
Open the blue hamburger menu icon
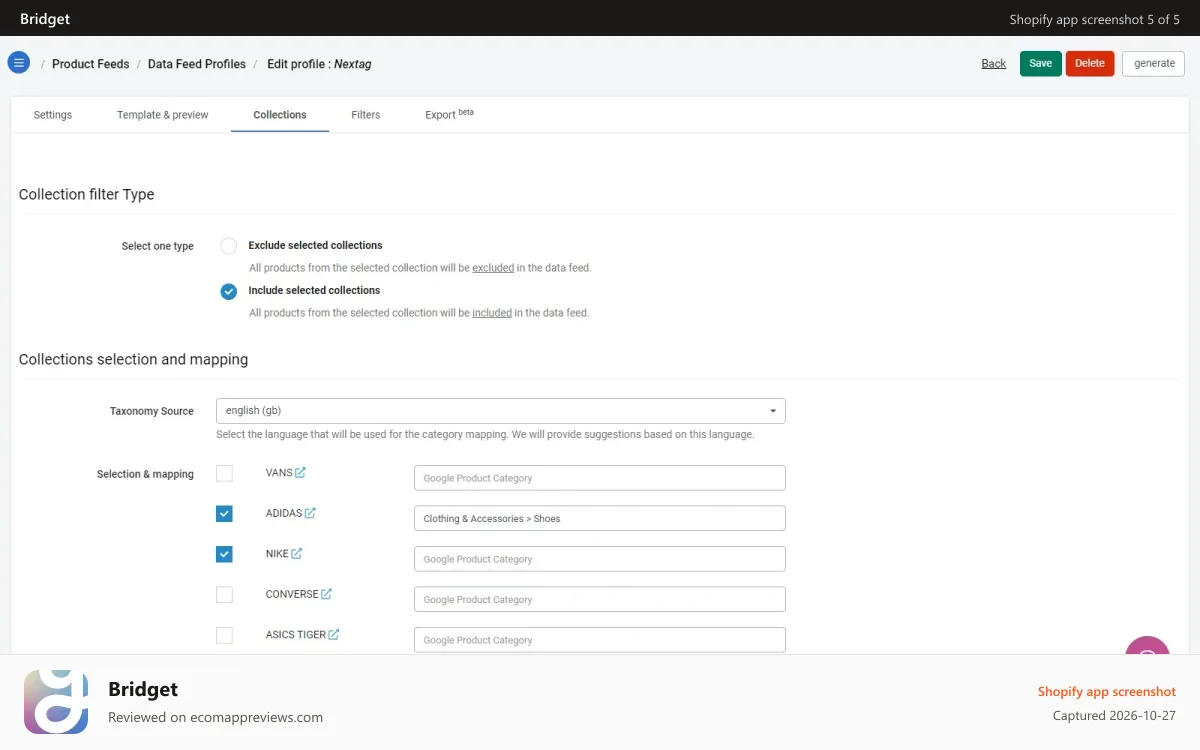tap(18, 62)
